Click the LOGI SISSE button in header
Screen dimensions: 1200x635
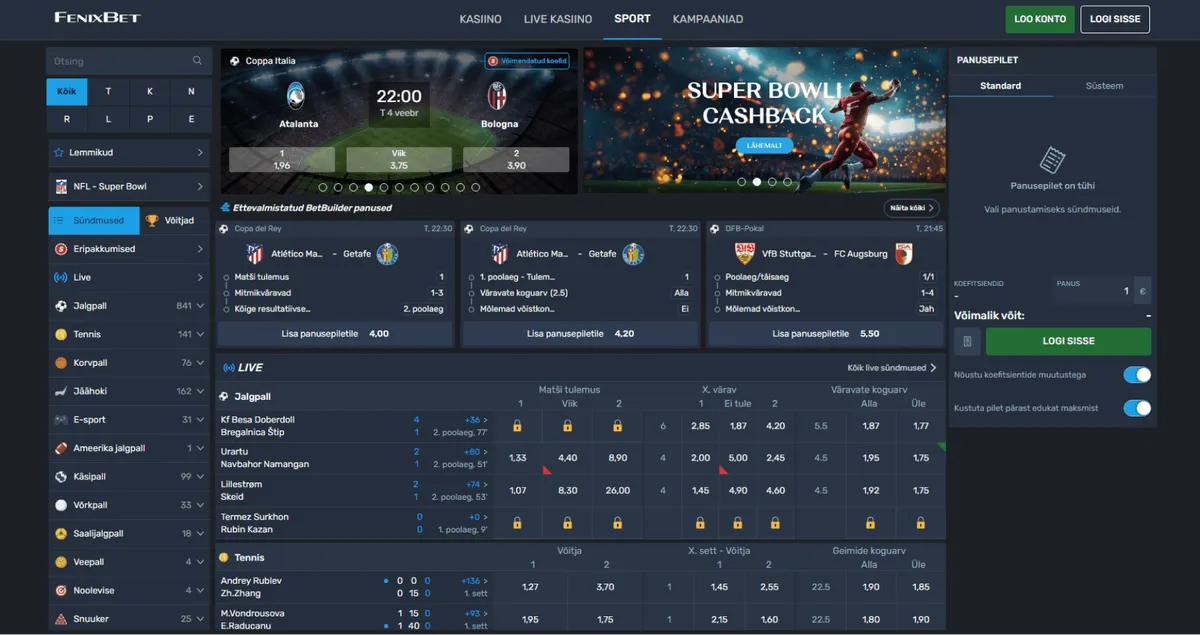point(1115,19)
